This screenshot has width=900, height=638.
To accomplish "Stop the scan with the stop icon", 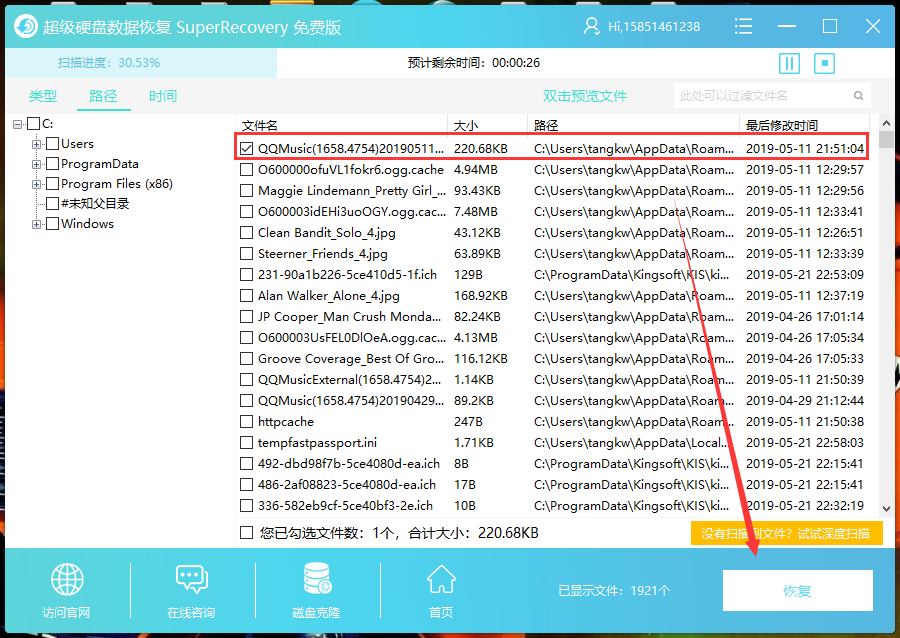I will [824, 63].
